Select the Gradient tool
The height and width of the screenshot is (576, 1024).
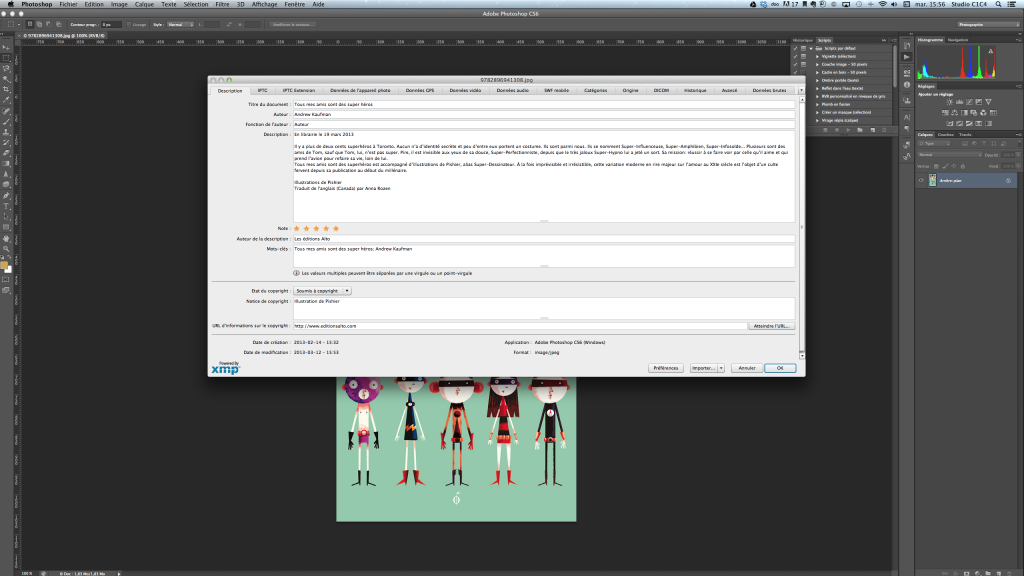point(7,163)
